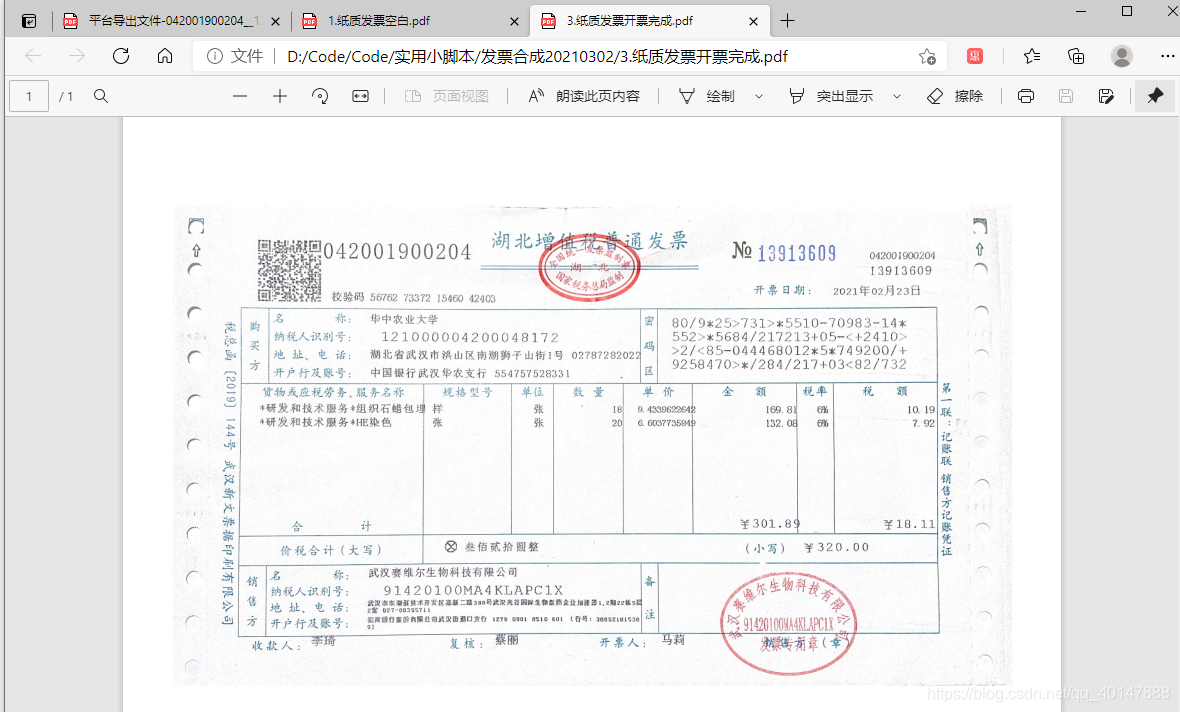Search in the PDF document
The image size is (1180, 712).
[101, 96]
